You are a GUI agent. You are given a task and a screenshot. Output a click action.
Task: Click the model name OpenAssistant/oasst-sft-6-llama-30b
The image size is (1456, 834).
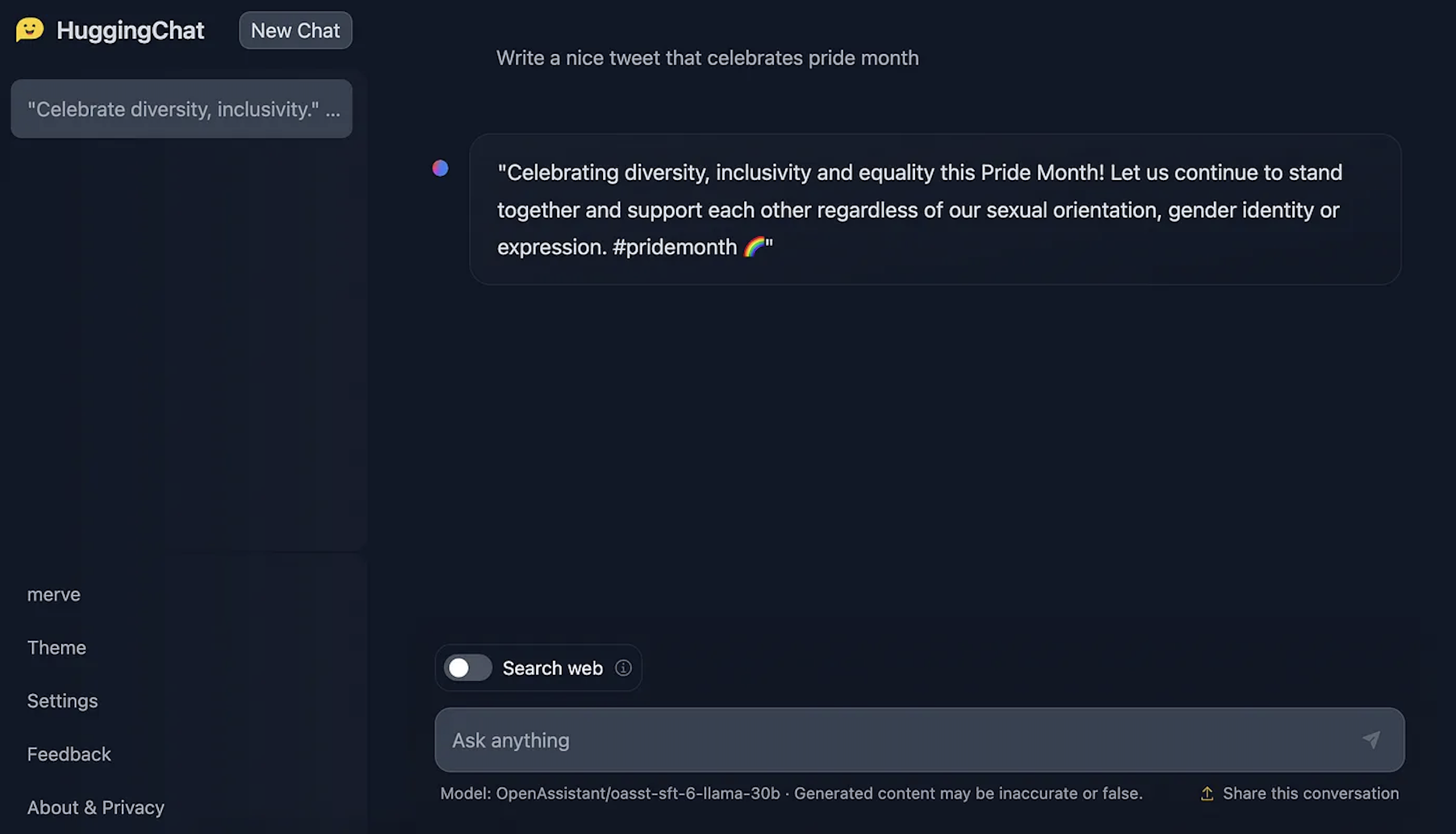[x=637, y=793]
